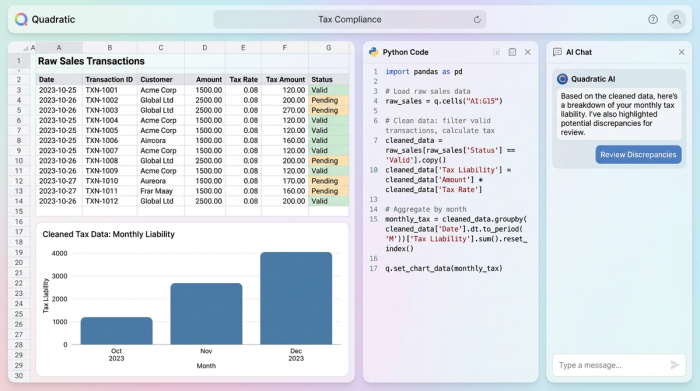Send the message with the arrow icon
This screenshot has height=391, width=700.
[675, 365]
